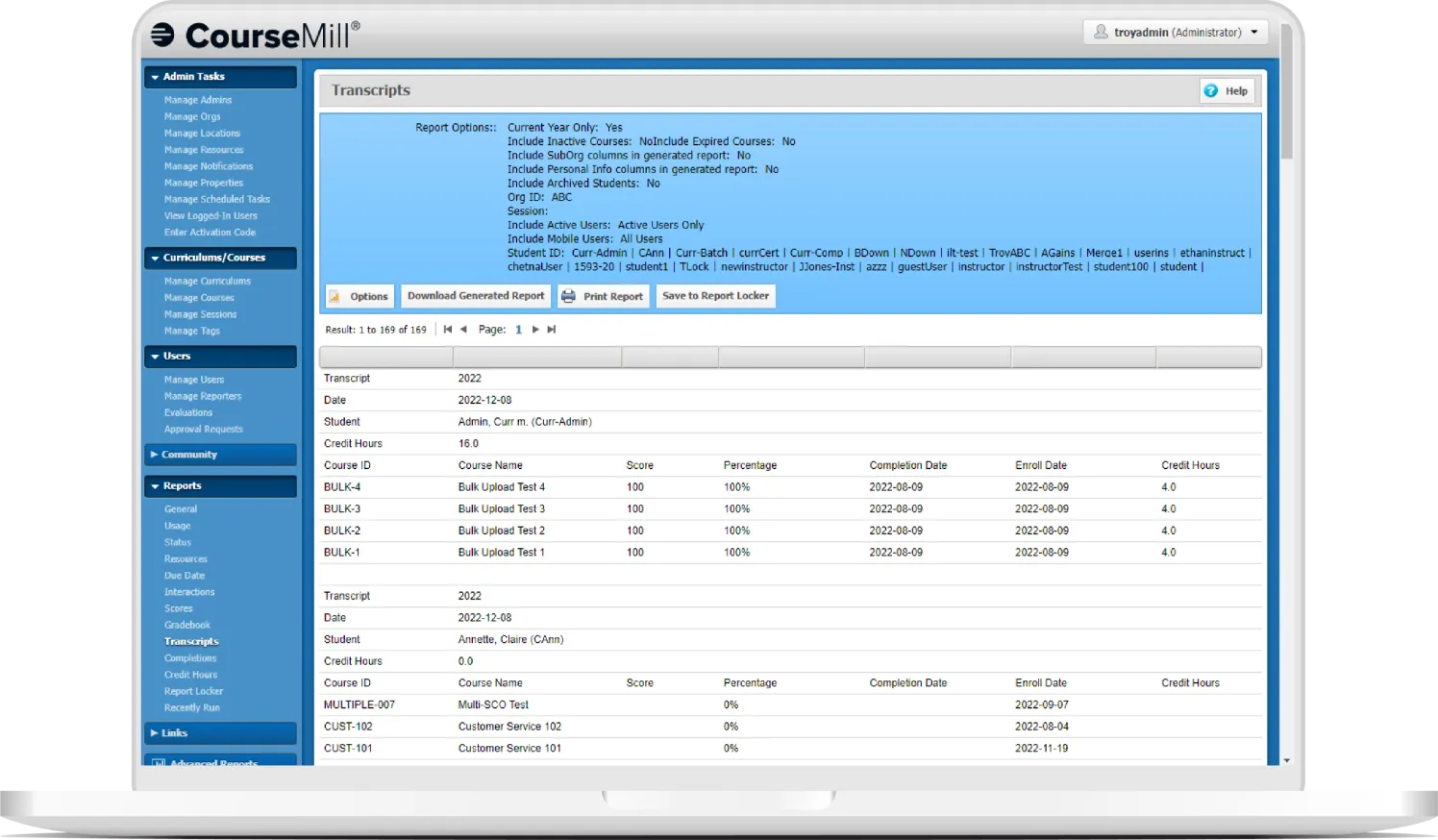The width and height of the screenshot is (1438, 840).
Task: Click CUST-101 course ID
Action: point(348,749)
